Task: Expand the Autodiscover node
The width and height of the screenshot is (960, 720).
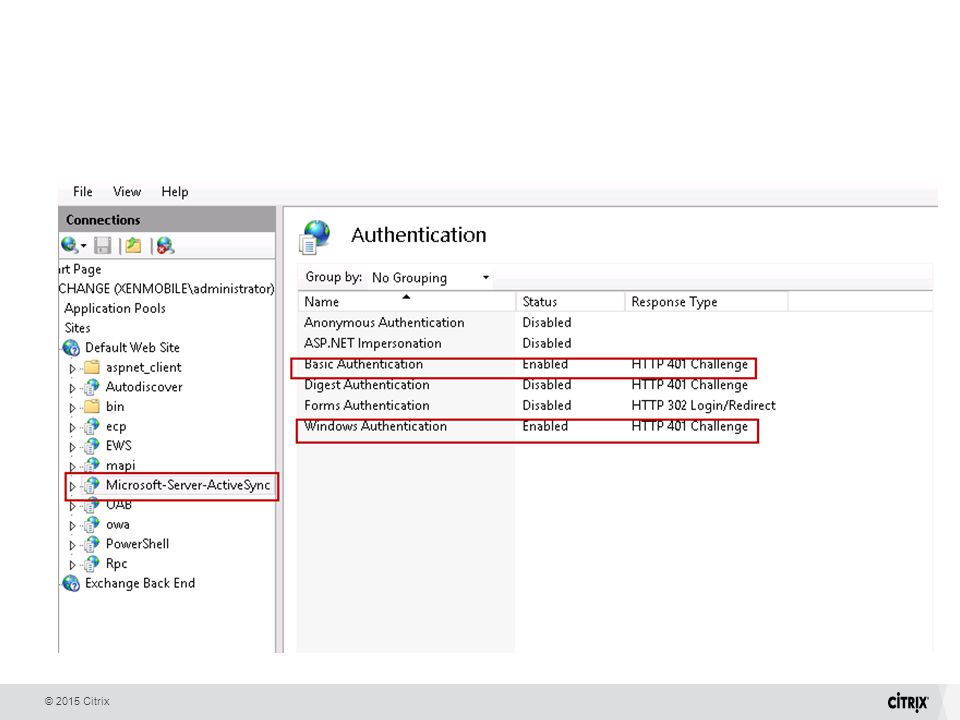Action: point(72,388)
